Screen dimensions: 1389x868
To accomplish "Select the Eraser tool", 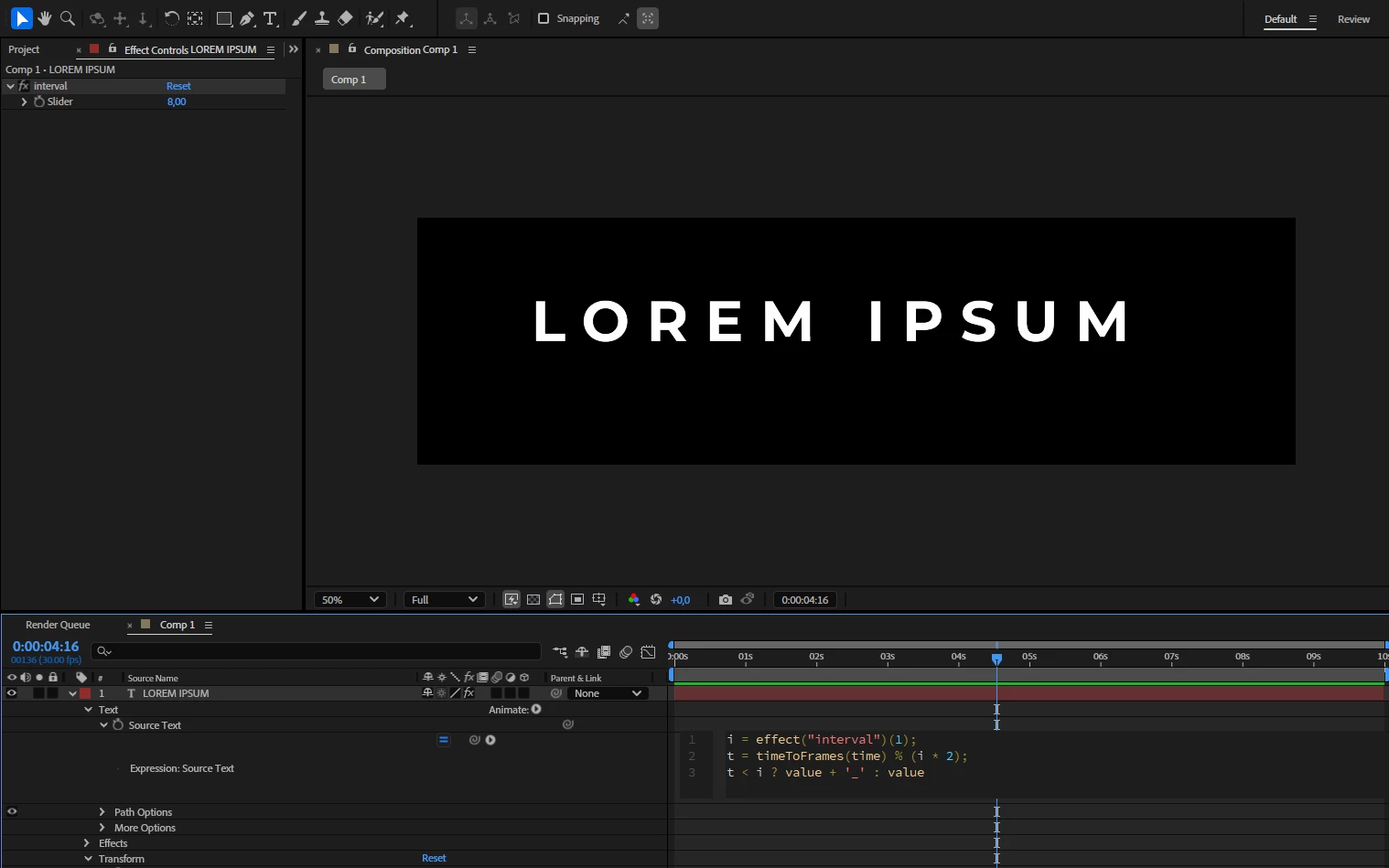I will click(x=345, y=18).
